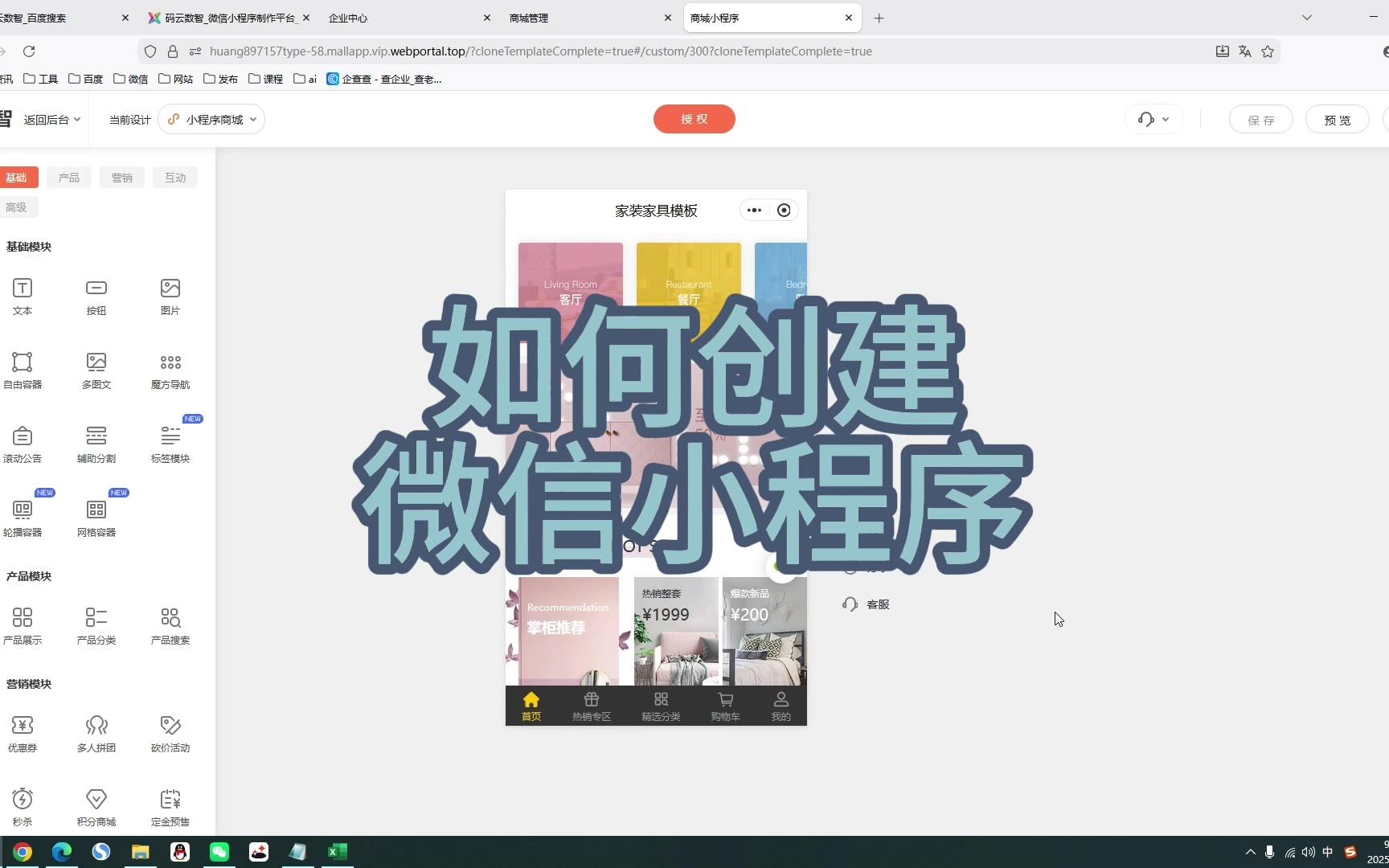Click the red 授权 authorize button

694,119
